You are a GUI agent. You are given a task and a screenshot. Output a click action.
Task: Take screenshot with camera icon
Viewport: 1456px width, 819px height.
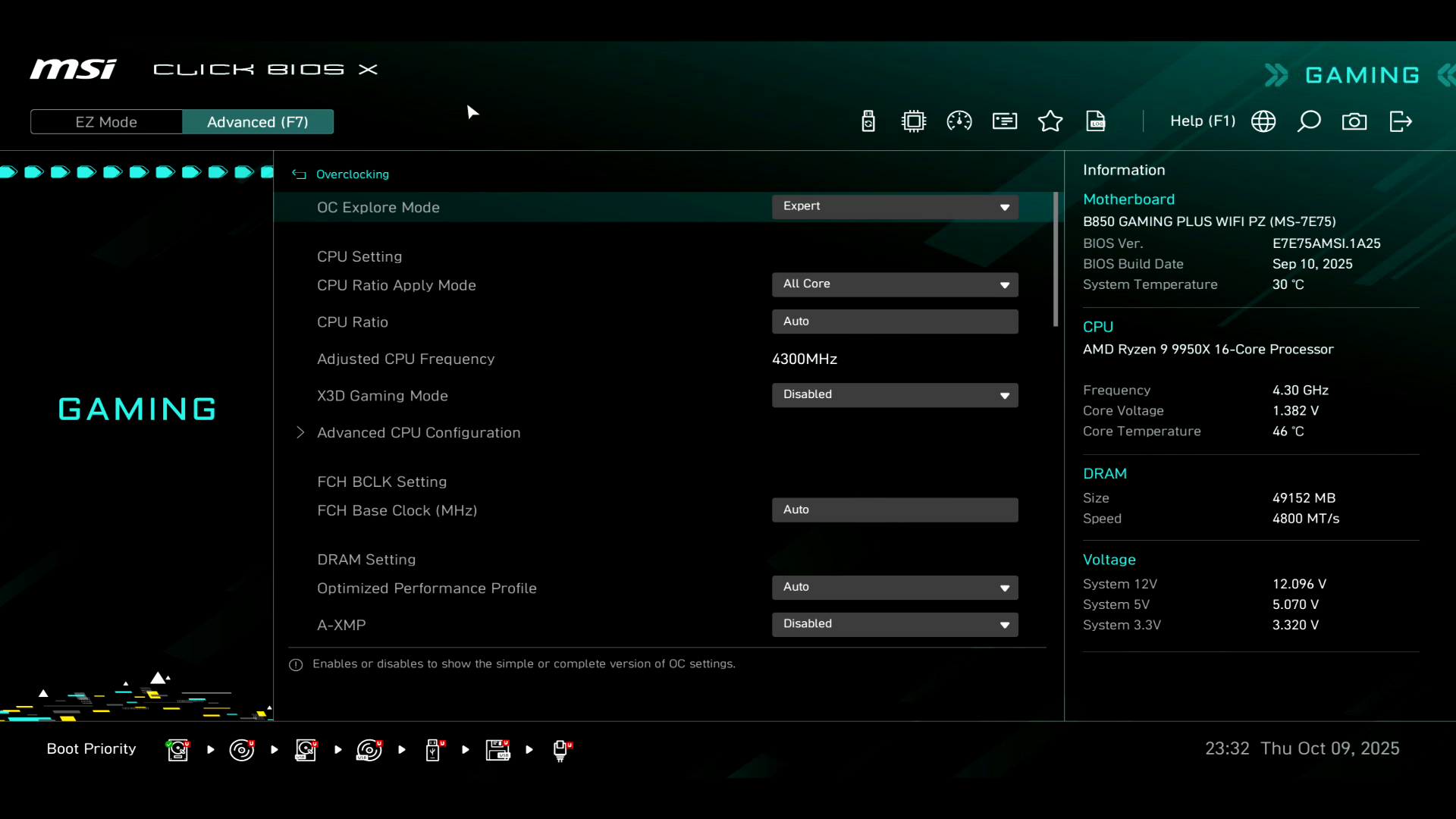point(1354,121)
